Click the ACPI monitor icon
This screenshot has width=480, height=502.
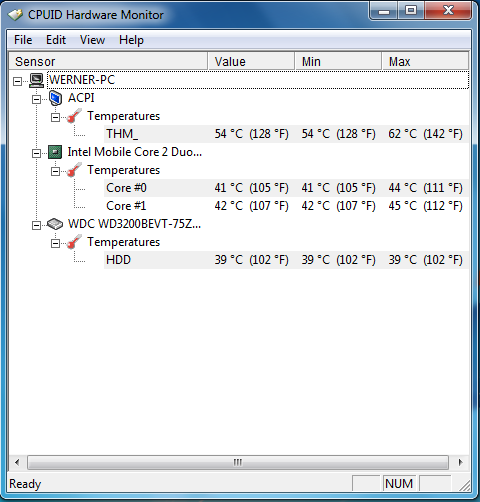pyautogui.click(x=55, y=98)
